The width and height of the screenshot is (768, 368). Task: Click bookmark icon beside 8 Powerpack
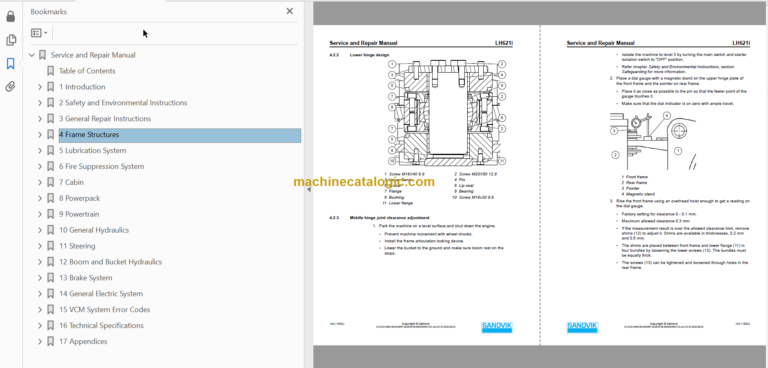tap(50, 198)
